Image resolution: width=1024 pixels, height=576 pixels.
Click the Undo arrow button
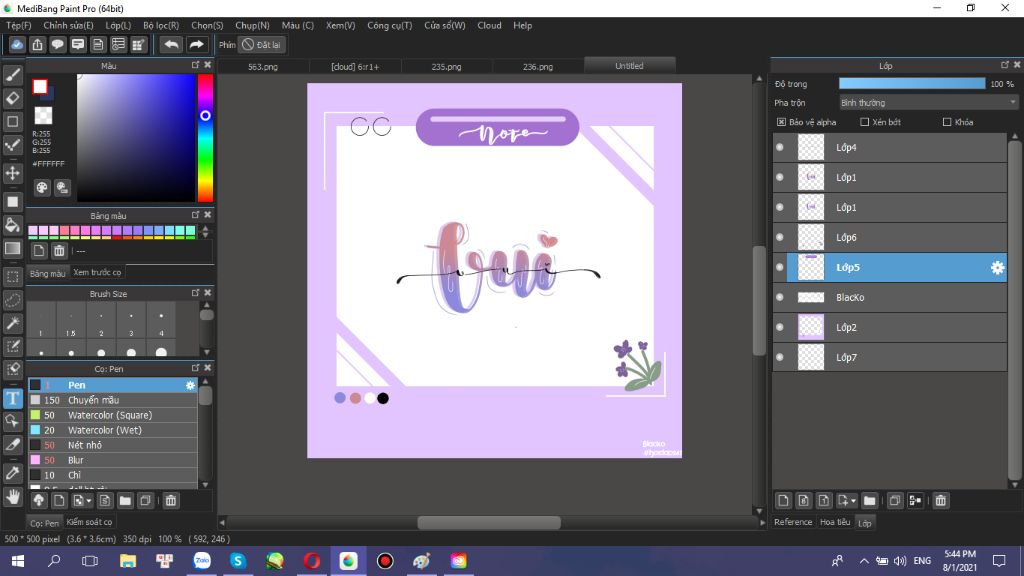click(171, 44)
